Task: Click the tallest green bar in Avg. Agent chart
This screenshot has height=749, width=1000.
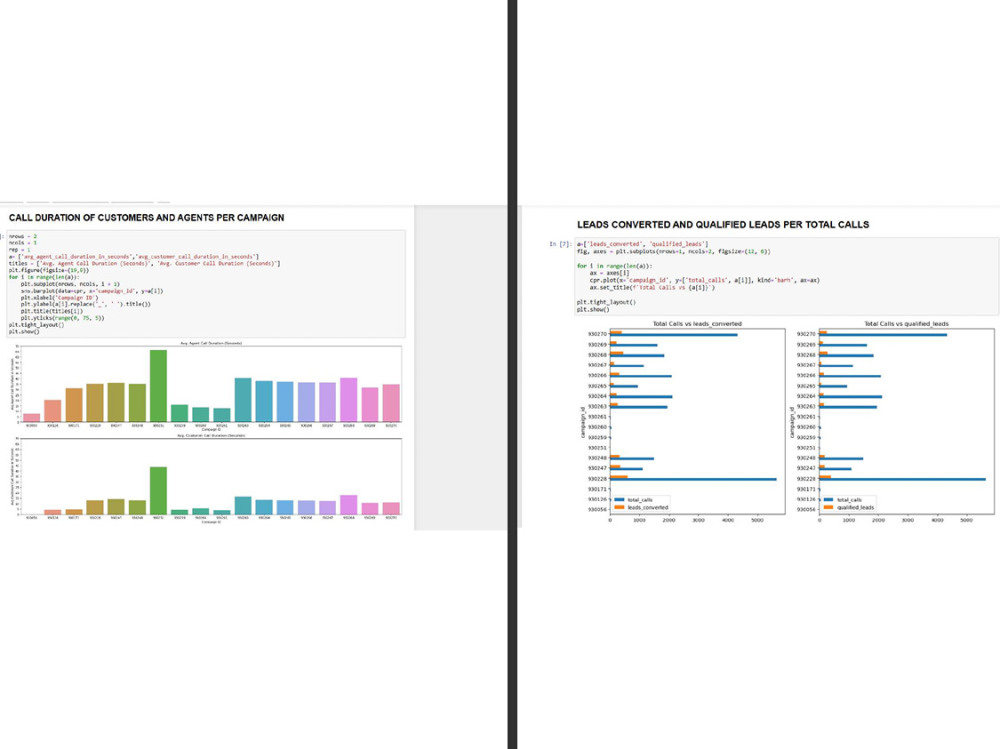Action: (158, 385)
